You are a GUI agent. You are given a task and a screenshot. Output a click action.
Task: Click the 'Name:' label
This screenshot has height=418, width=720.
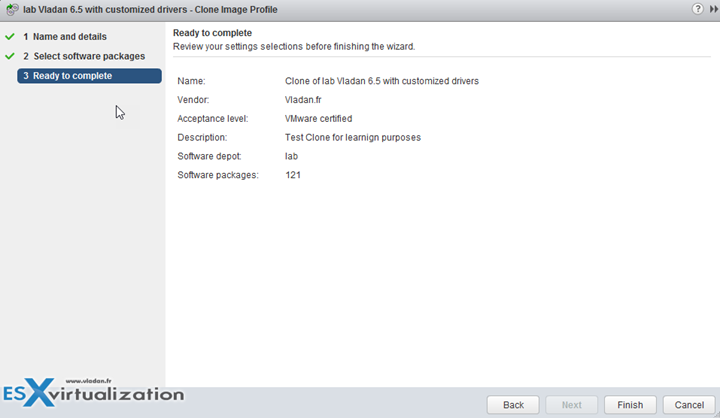click(x=191, y=81)
